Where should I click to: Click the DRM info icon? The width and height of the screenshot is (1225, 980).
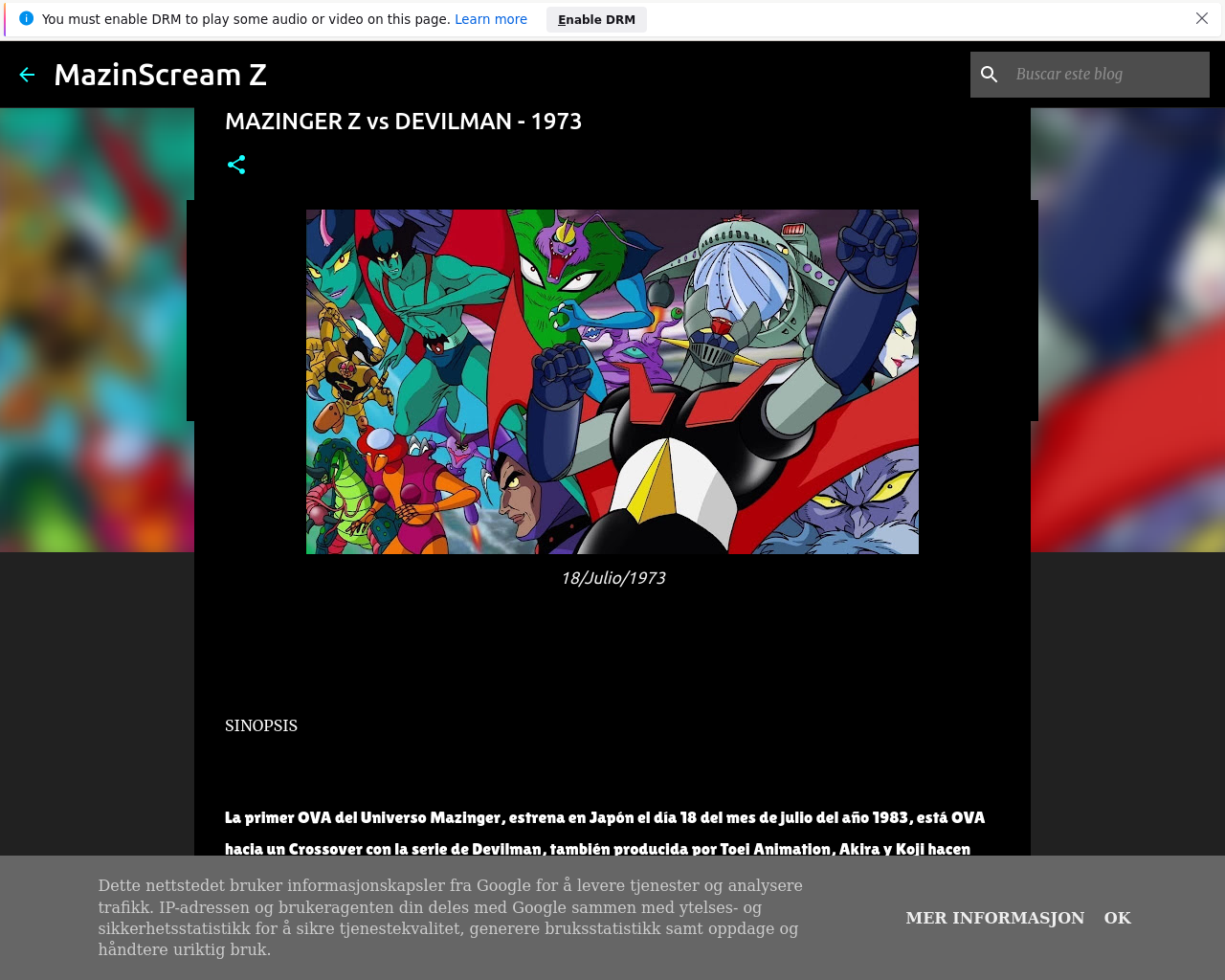coord(26,19)
